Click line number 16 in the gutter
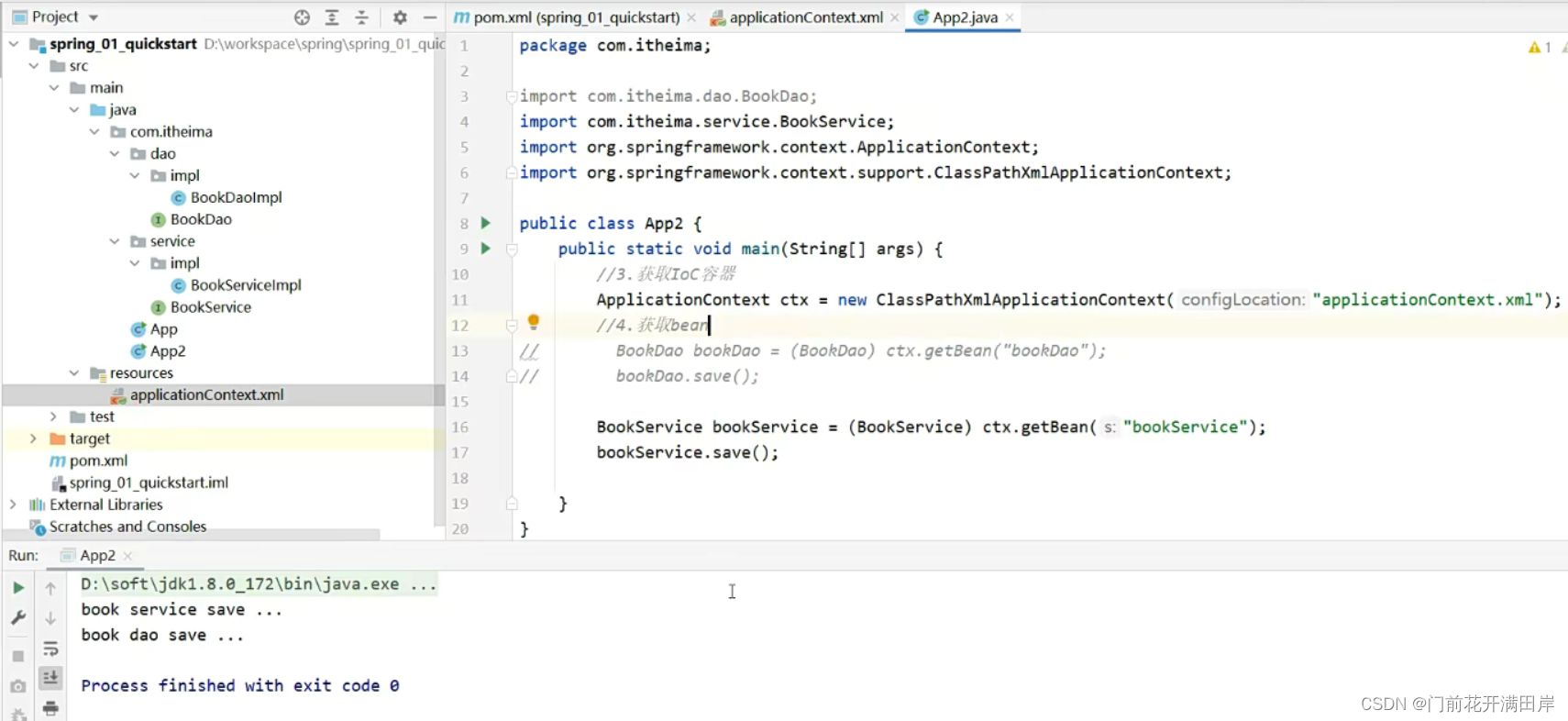1568x721 pixels. [460, 427]
